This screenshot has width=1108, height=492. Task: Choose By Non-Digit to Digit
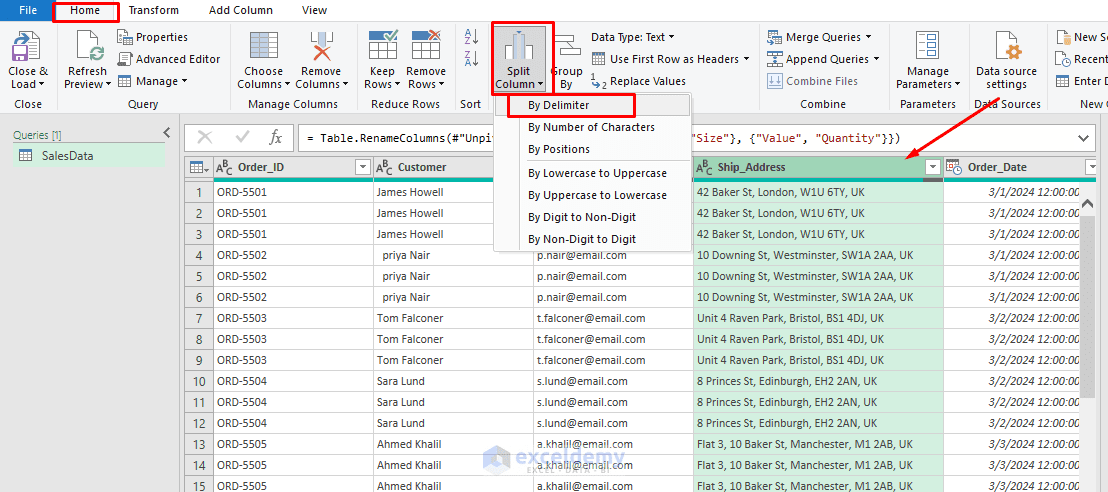(592, 239)
